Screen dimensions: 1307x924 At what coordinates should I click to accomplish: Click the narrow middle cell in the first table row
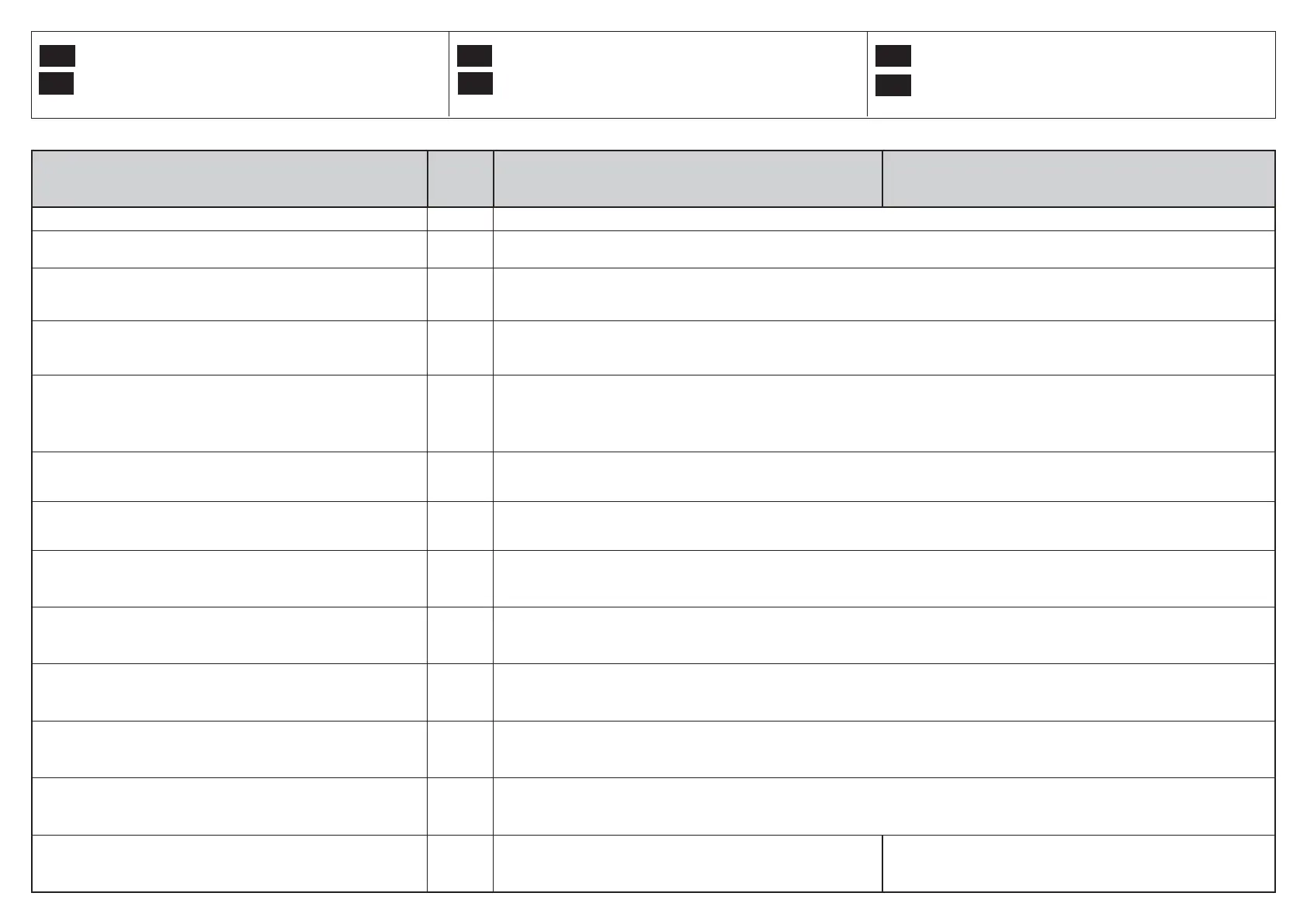[460, 219]
